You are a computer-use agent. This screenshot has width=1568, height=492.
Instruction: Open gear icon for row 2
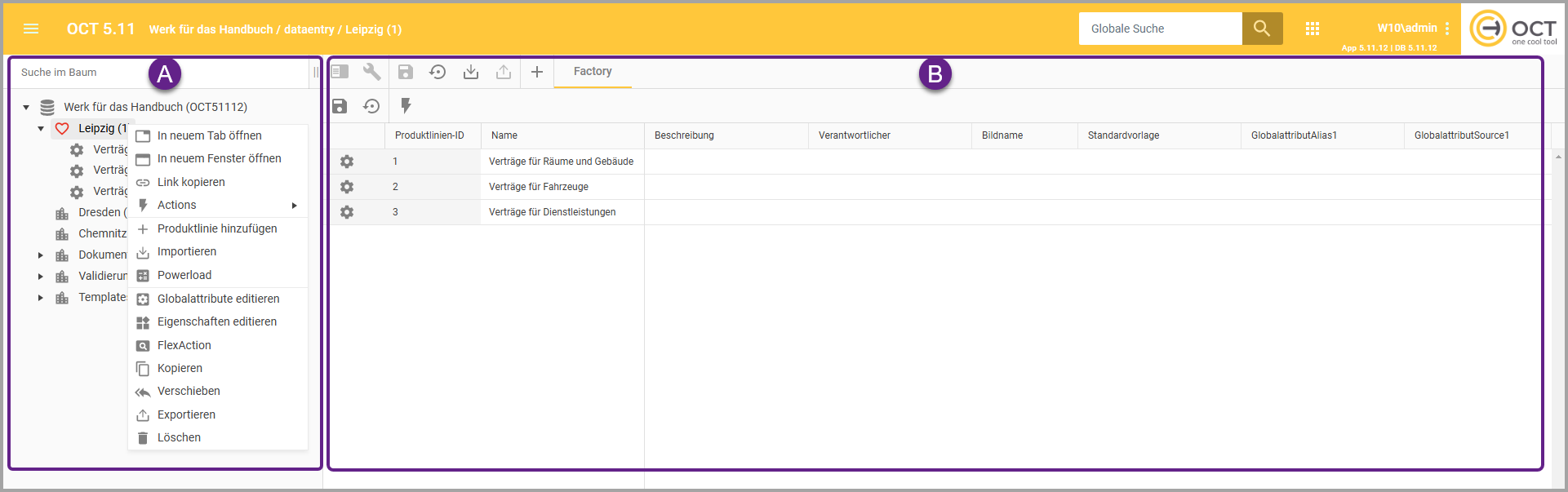pos(347,187)
